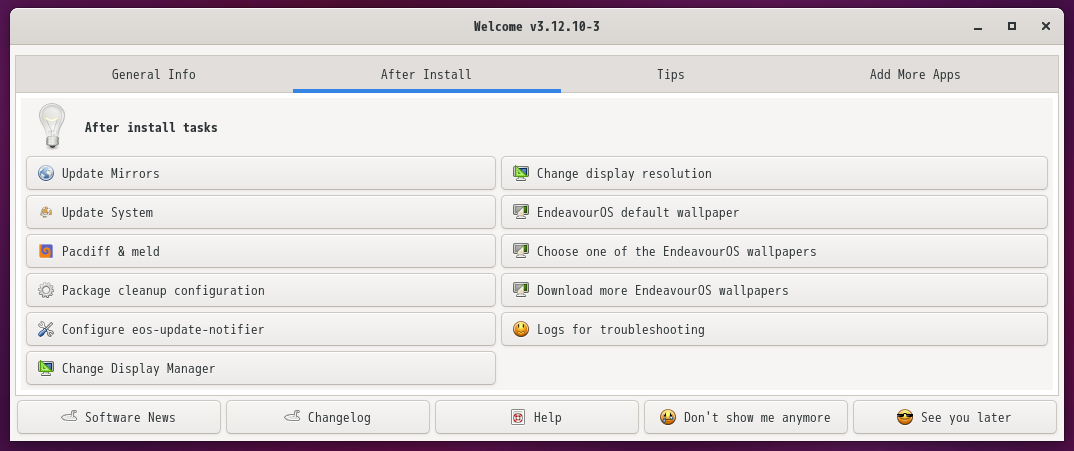Click the lifebuoy Help icon
The image size is (1074, 451).
518,417
